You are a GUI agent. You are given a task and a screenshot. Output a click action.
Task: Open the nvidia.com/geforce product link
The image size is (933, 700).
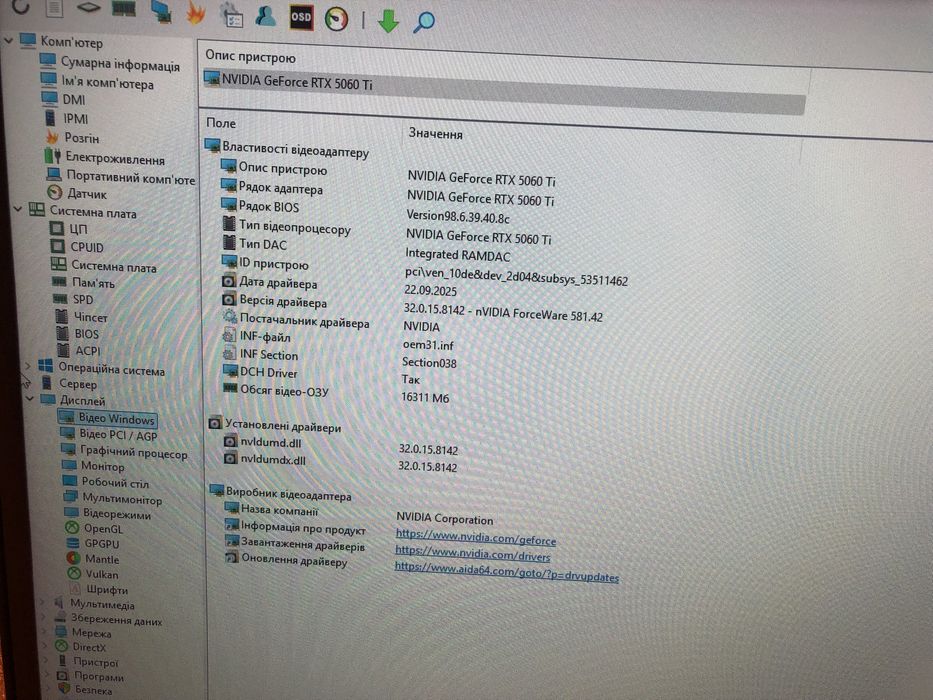click(475, 539)
